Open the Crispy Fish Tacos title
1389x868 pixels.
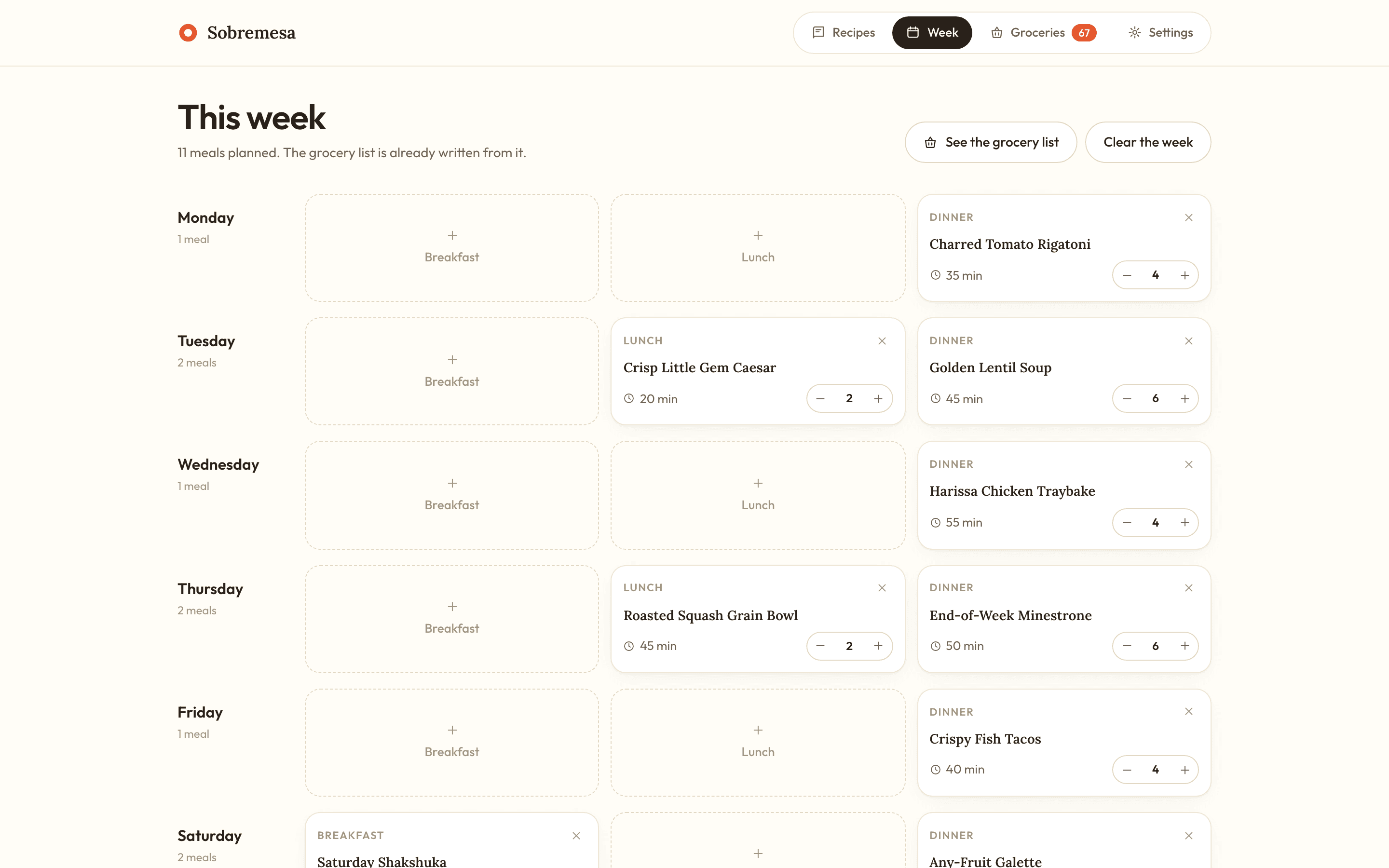coord(985,739)
